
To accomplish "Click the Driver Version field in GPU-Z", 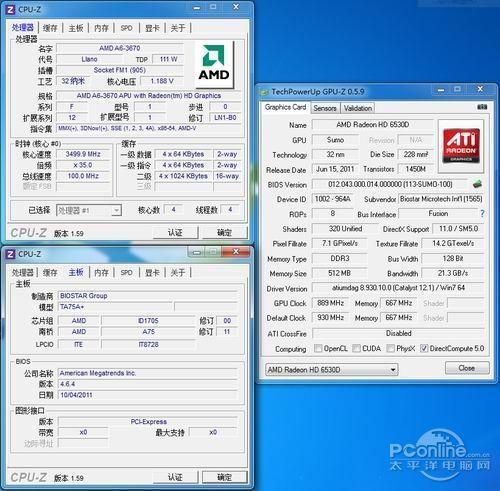I will [x=398, y=288].
